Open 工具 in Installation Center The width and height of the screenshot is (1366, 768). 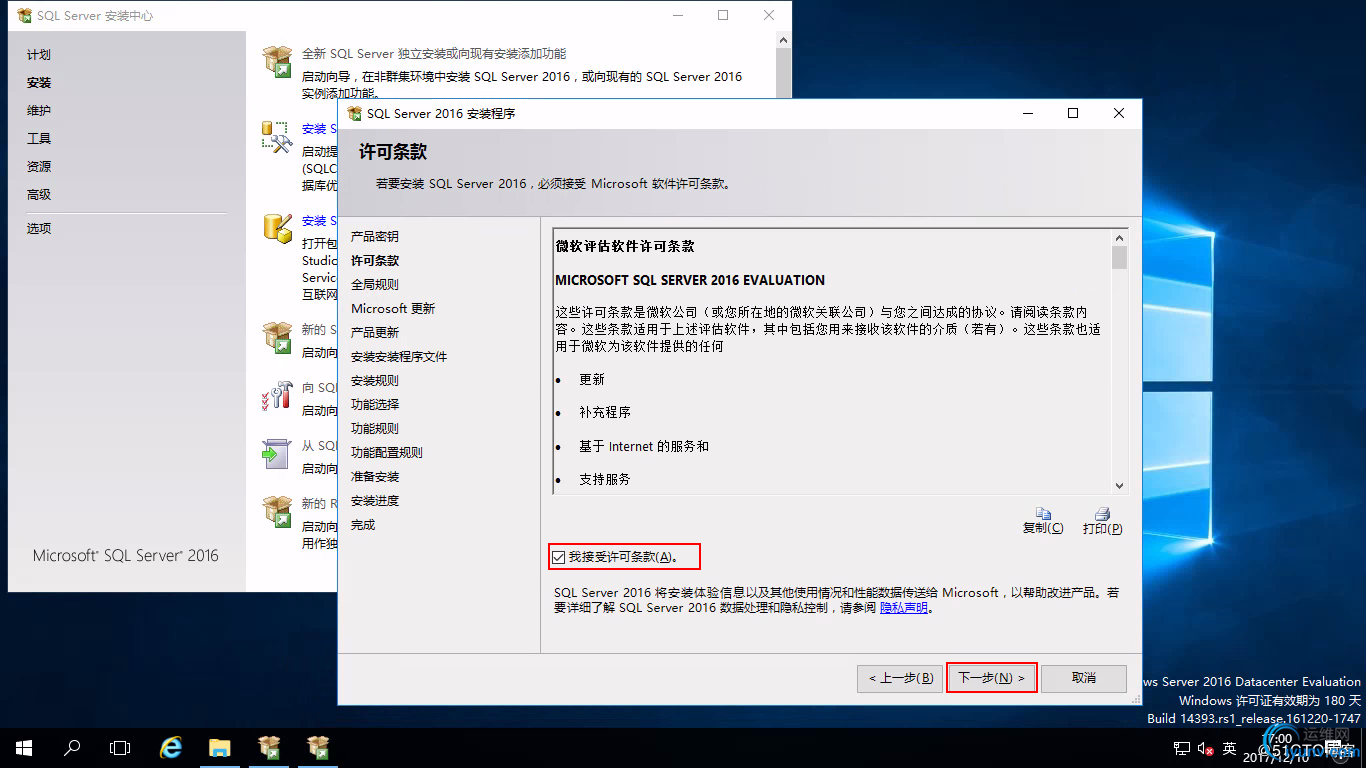pos(39,139)
